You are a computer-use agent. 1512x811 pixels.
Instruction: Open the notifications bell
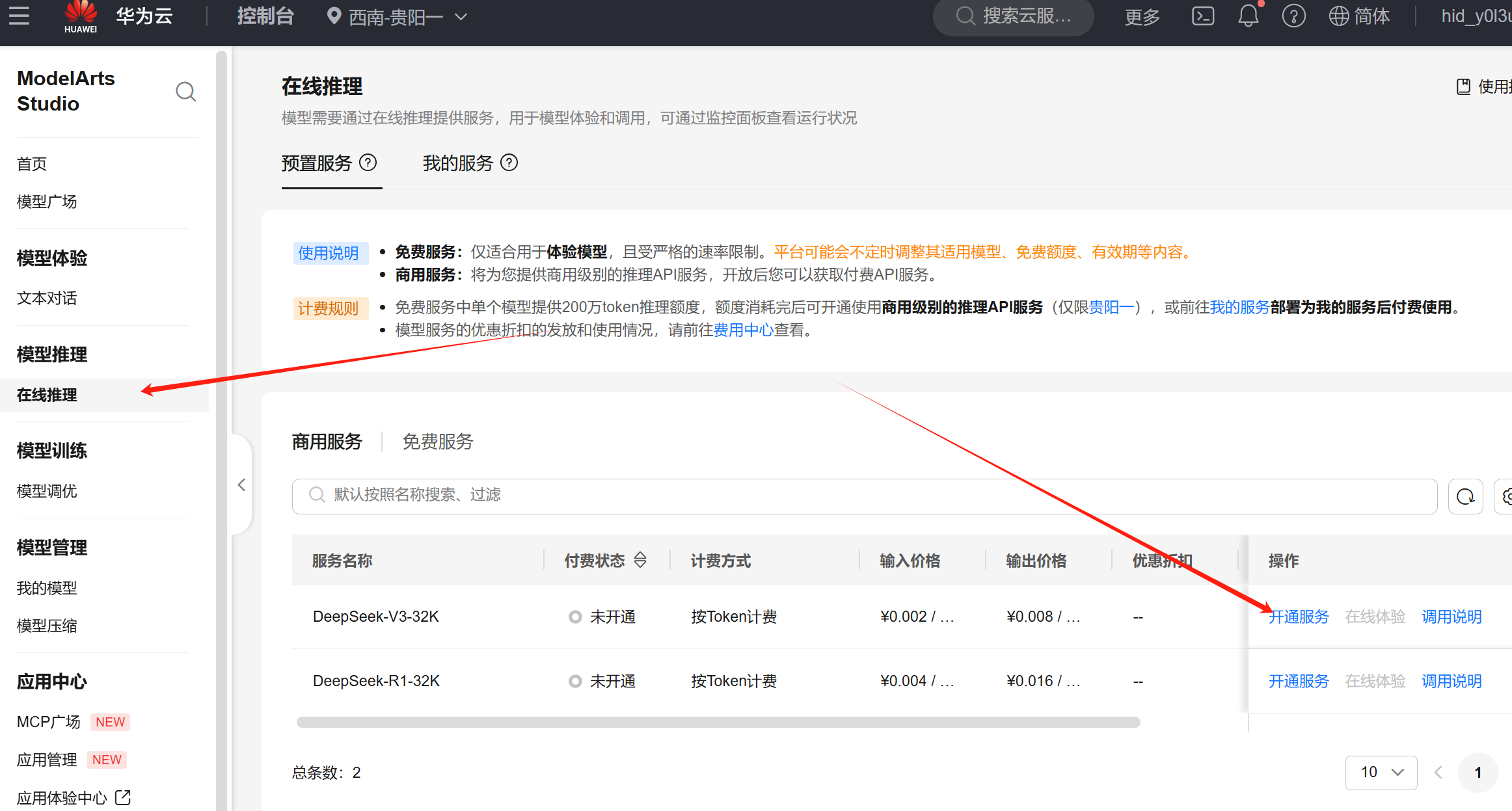tap(1247, 16)
